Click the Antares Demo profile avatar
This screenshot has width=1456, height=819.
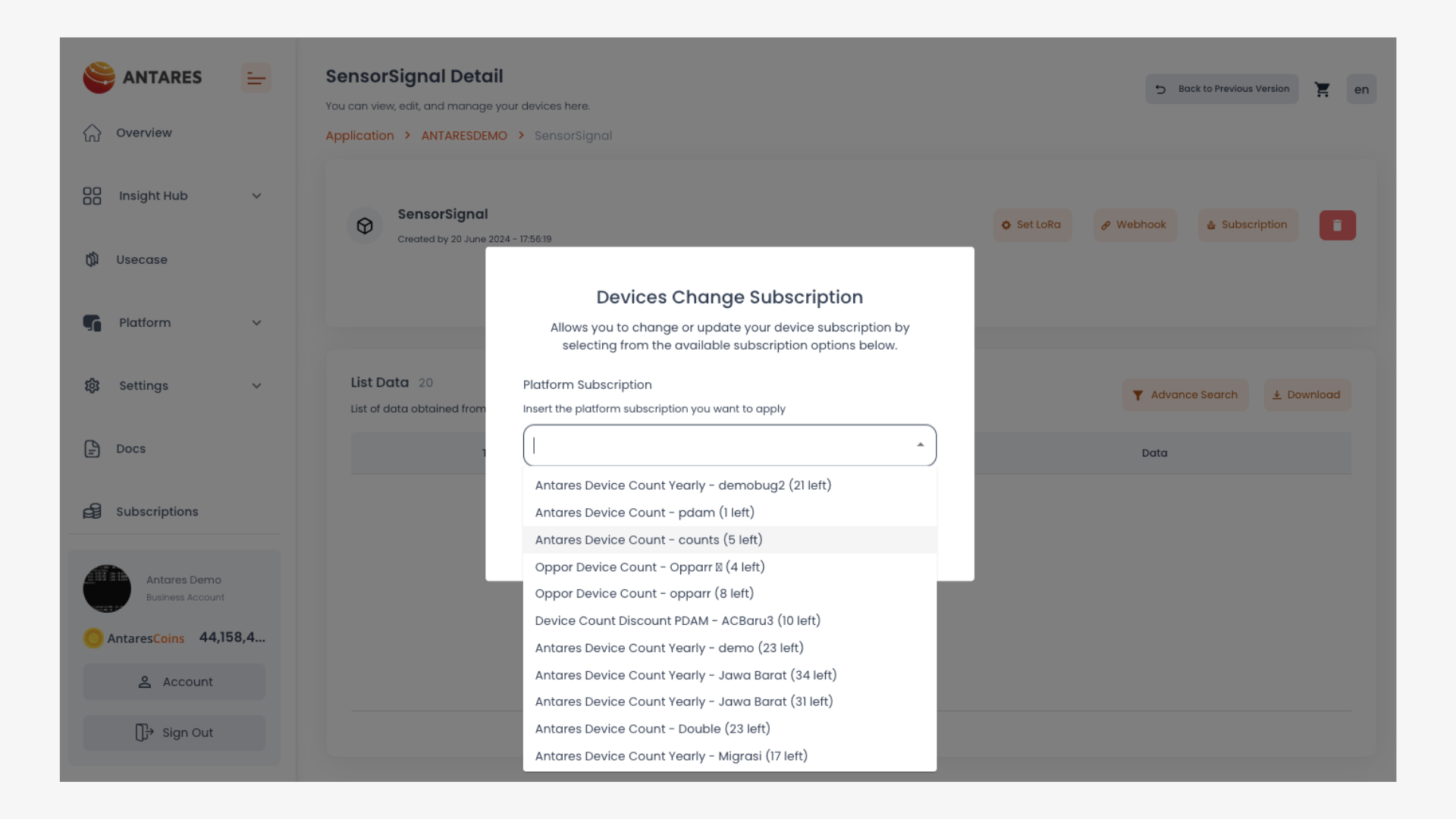click(107, 588)
